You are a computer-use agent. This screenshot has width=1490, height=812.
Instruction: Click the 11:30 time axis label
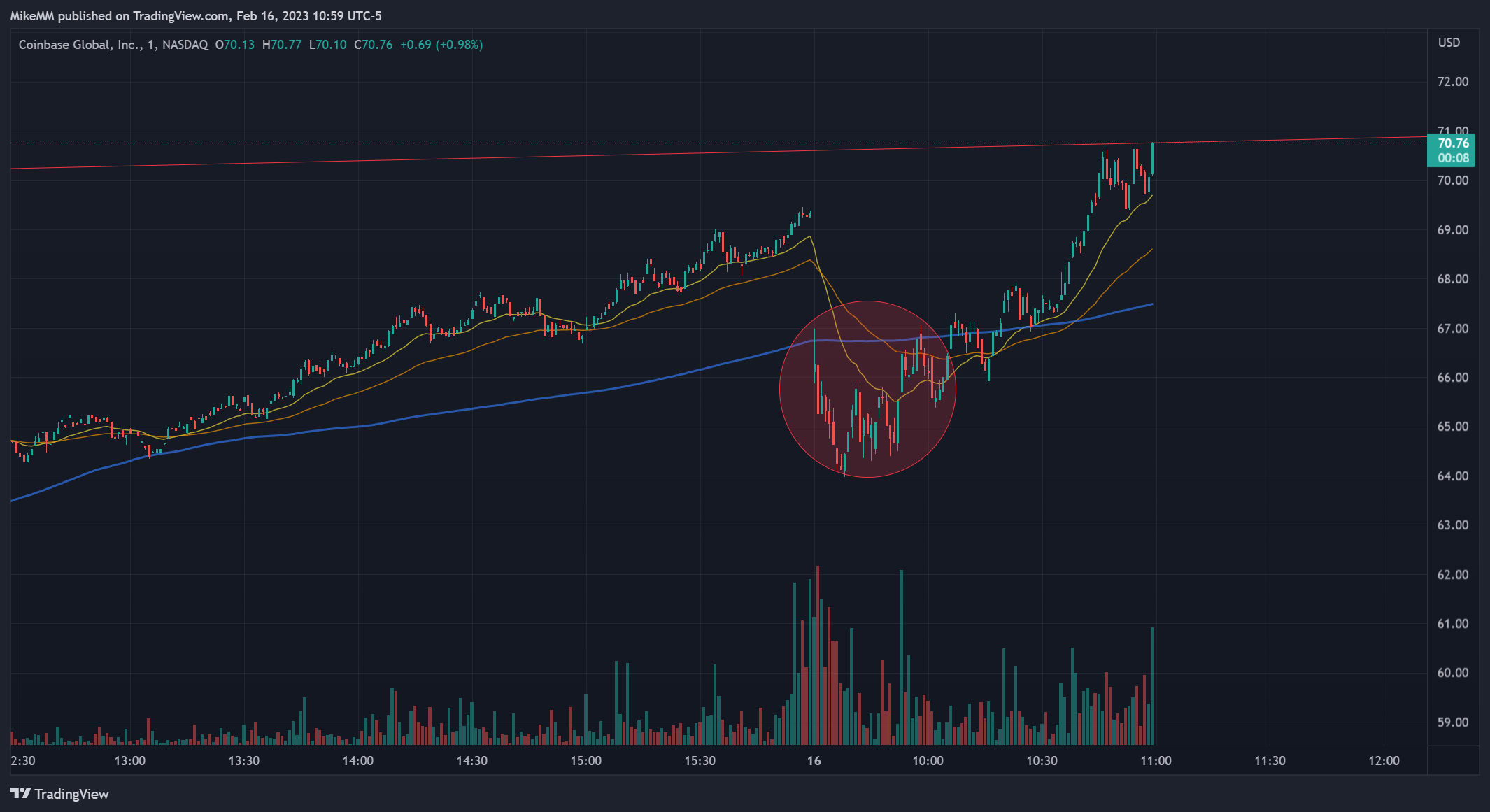click(1270, 761)
